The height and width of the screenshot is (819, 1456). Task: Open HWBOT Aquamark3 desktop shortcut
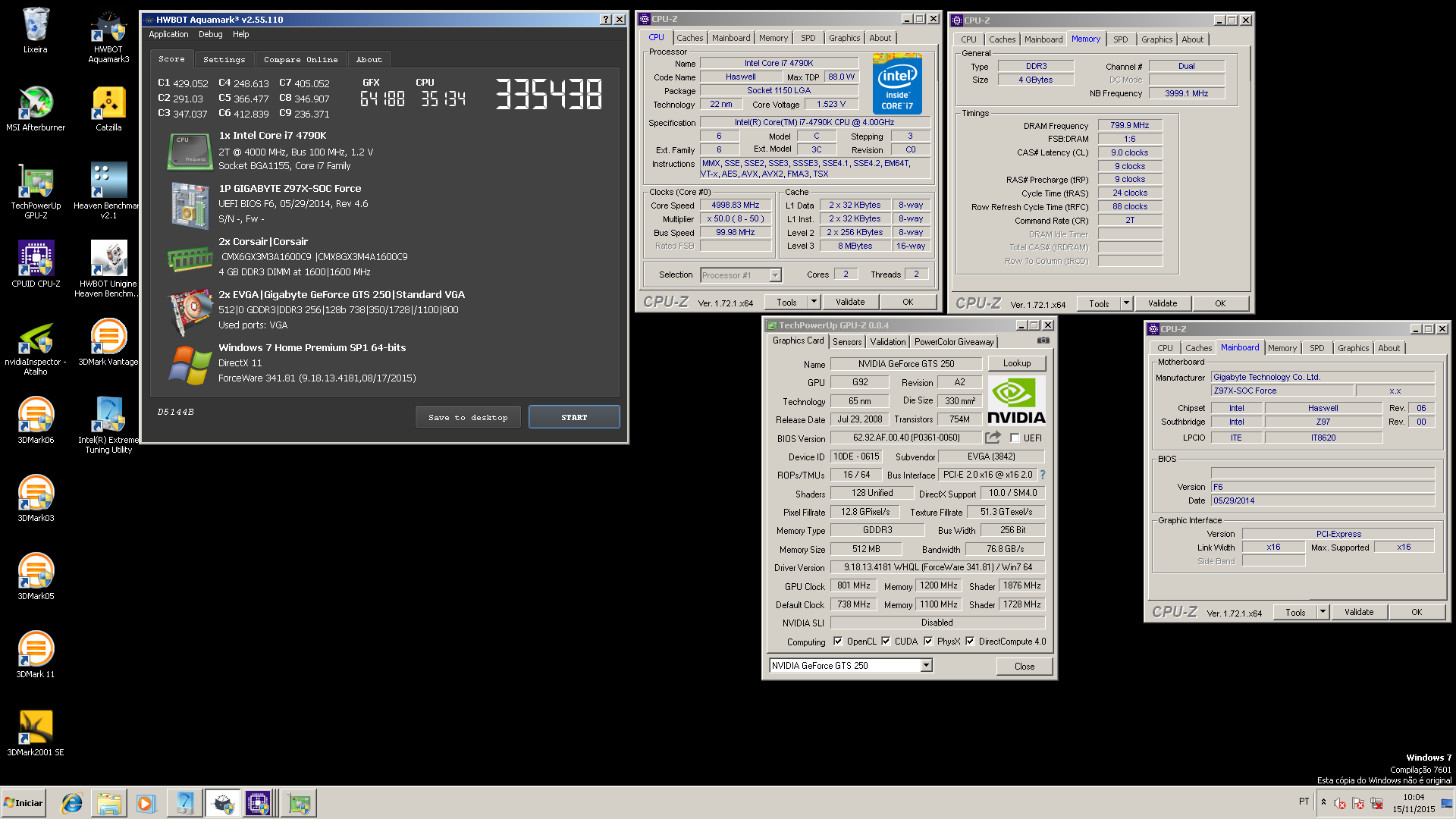click(108, 36)
